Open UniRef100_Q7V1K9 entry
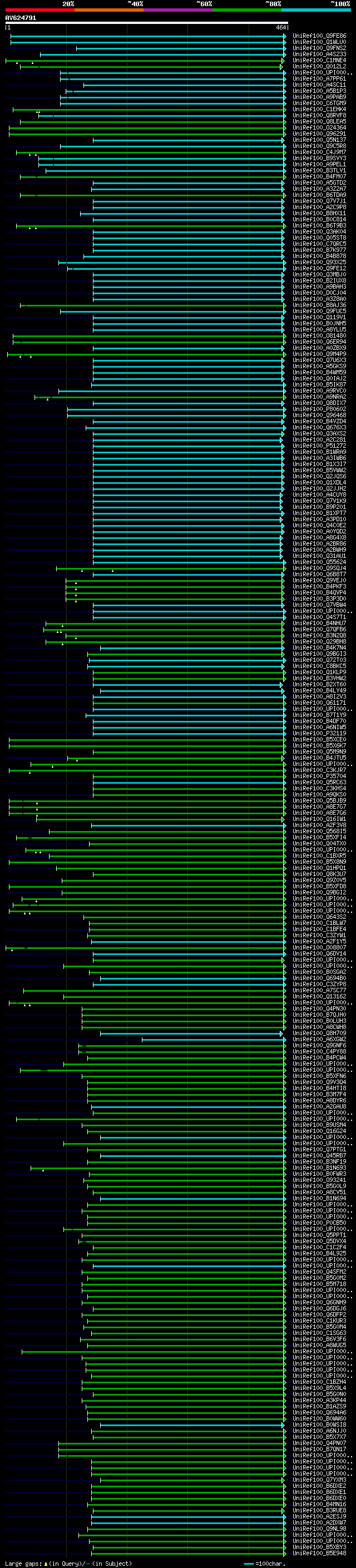Screen dimensions: 356x1568 click(x=319, y=501)
